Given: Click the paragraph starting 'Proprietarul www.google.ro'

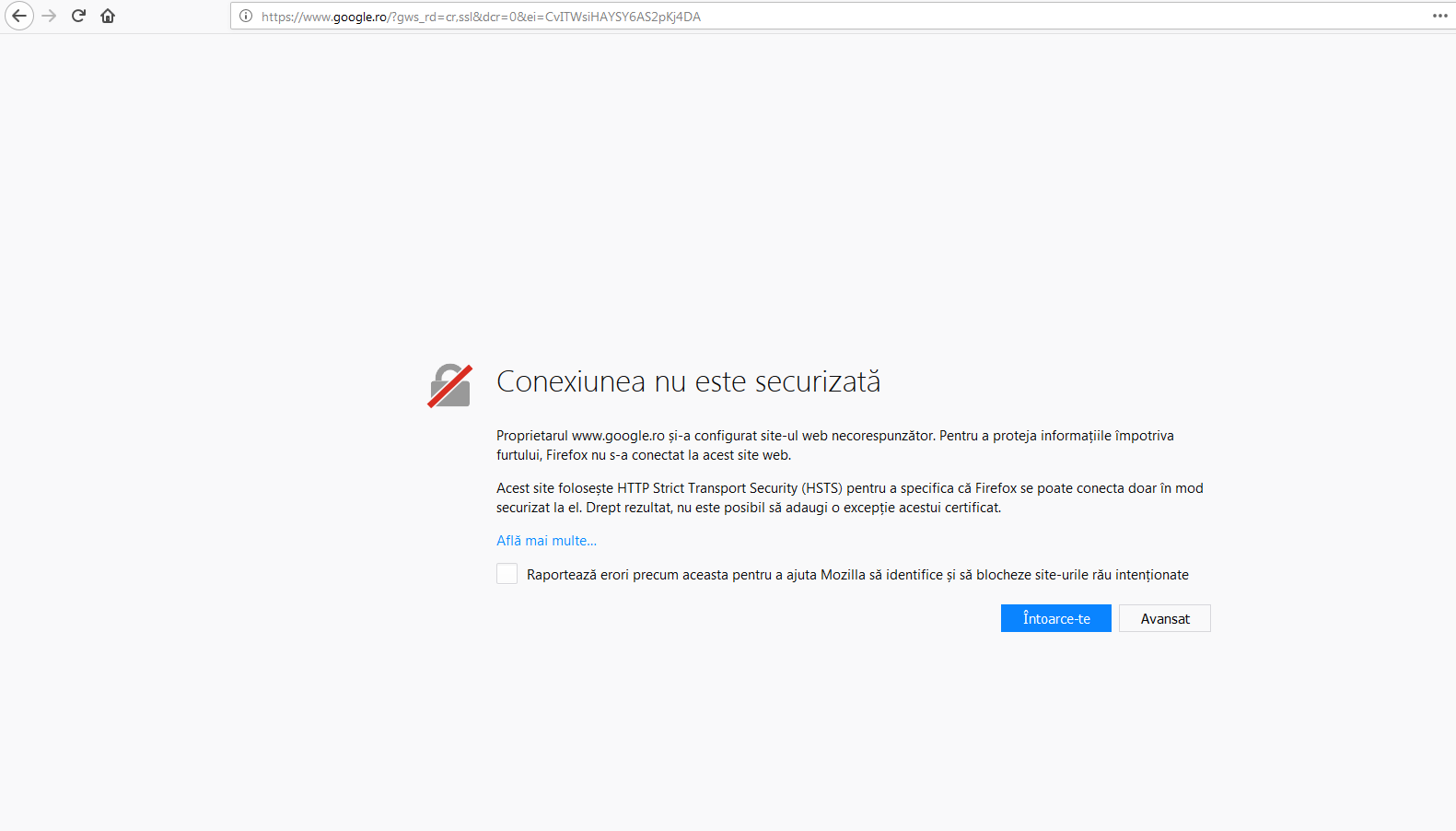Looking at the screenshot, I should (x=835, y=445).
